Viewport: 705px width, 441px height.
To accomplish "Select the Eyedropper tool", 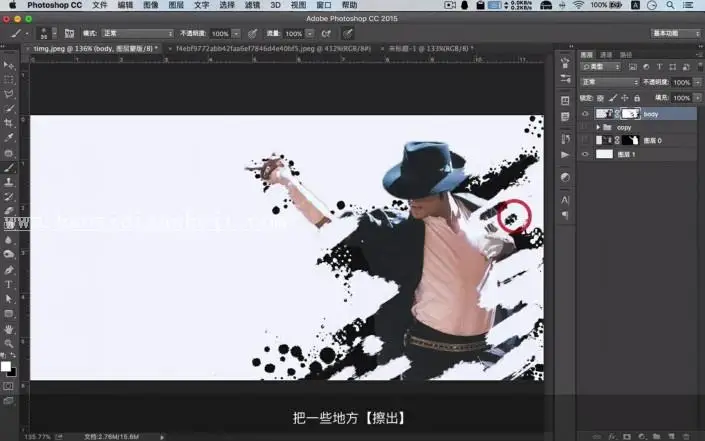I will [9, 138].
